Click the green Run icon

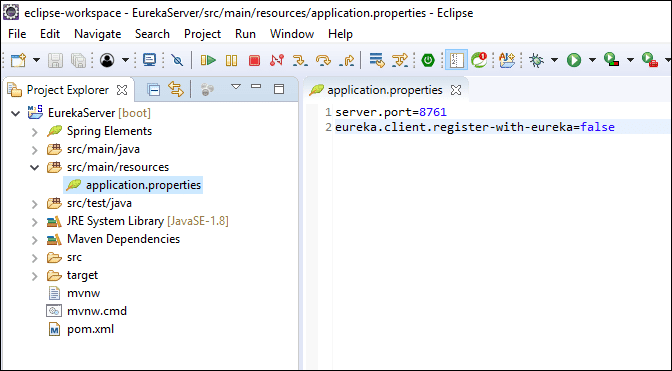coord(574,60)
